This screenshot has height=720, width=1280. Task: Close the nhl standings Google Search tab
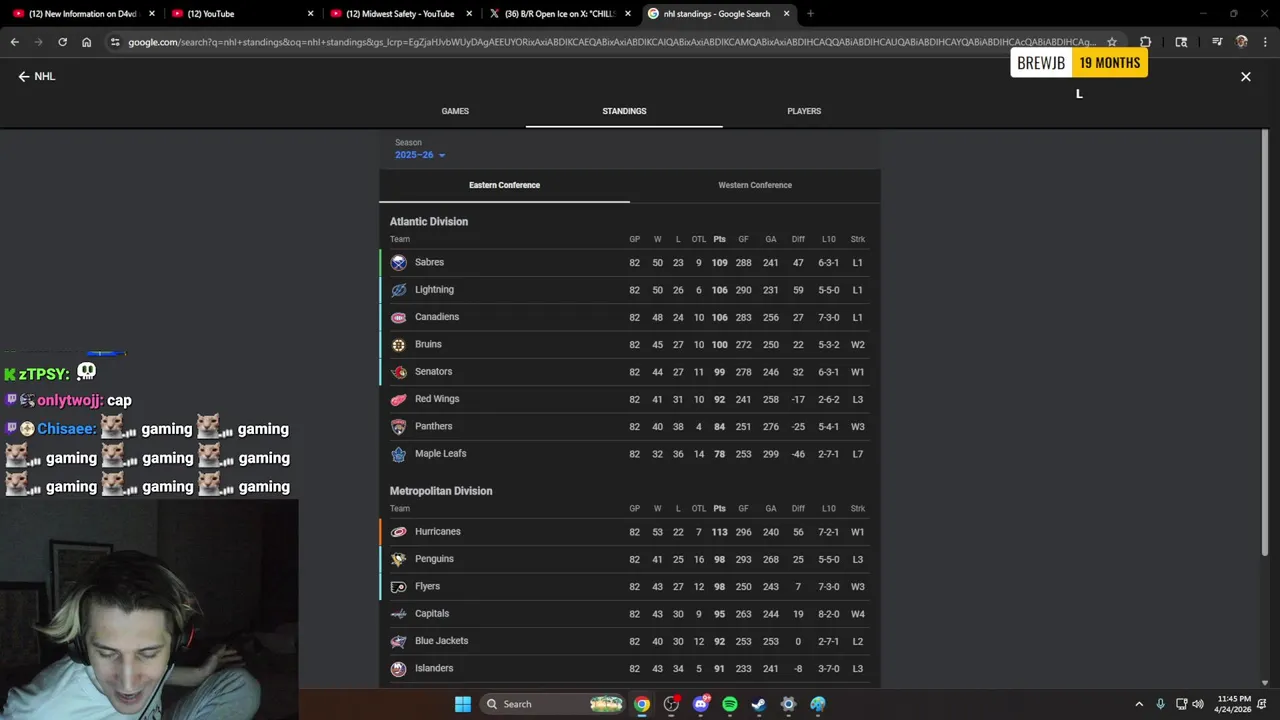pos(787,14)
